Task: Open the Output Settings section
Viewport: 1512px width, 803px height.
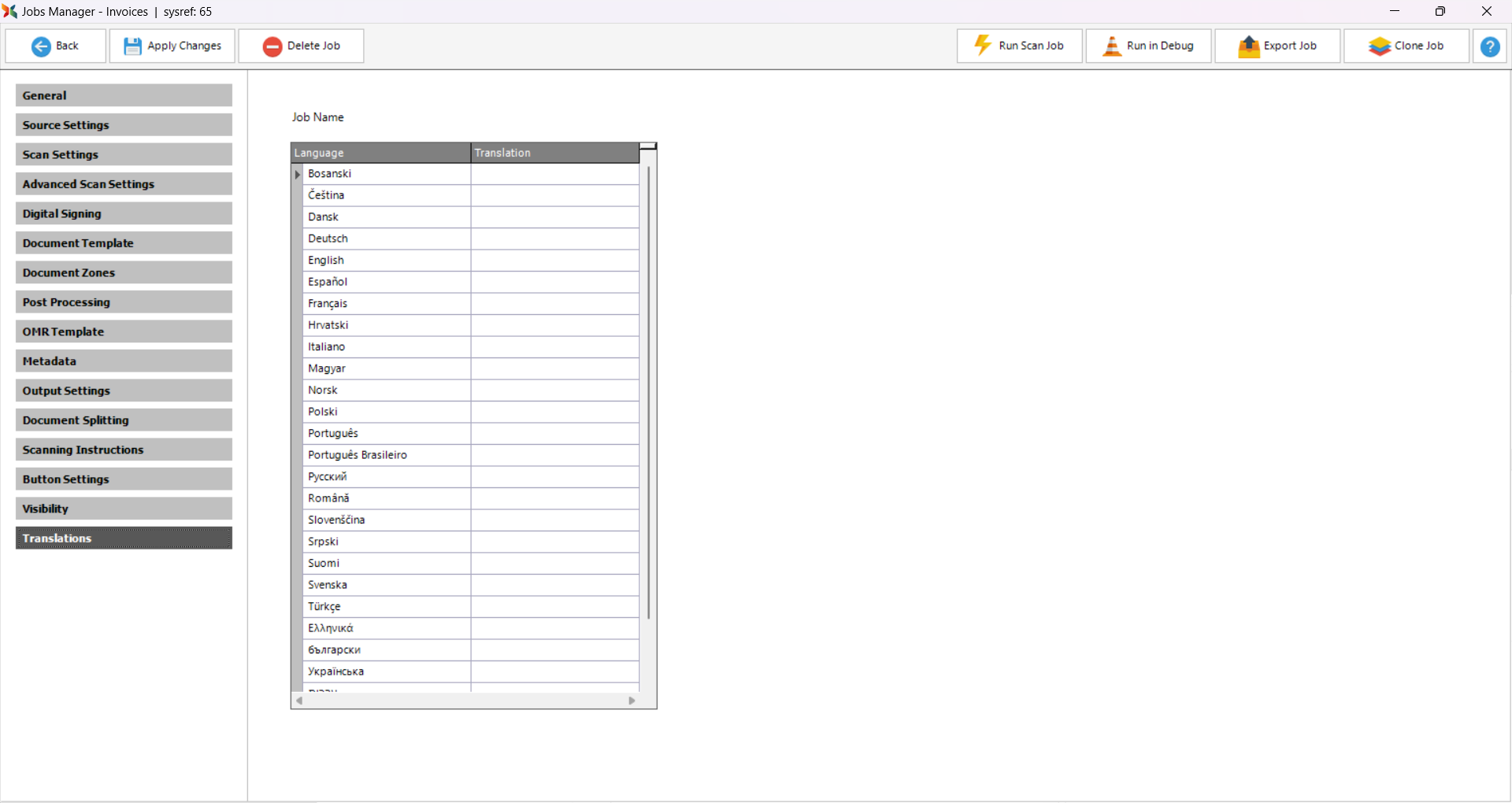Action: 124,390
